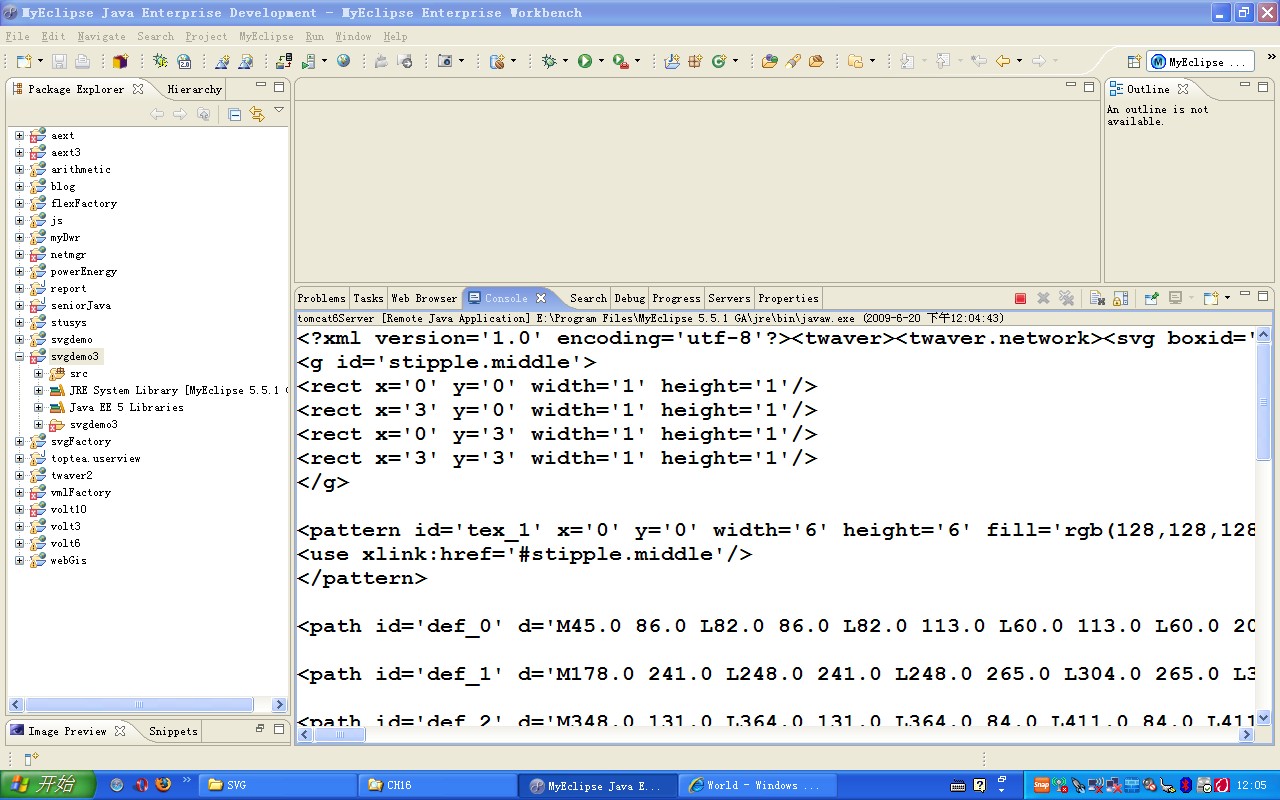Click the camera screenshot capture icon
This screenshot has height=800, width=1280.
click(x=446, y=61)
